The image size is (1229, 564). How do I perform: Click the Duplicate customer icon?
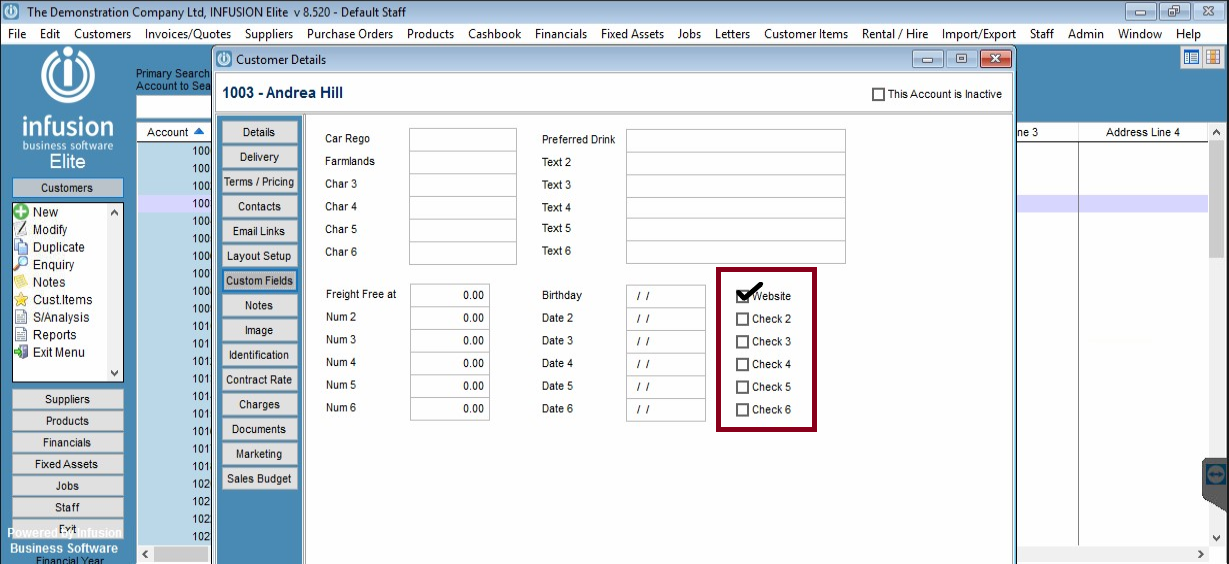(x=21, y=247)
